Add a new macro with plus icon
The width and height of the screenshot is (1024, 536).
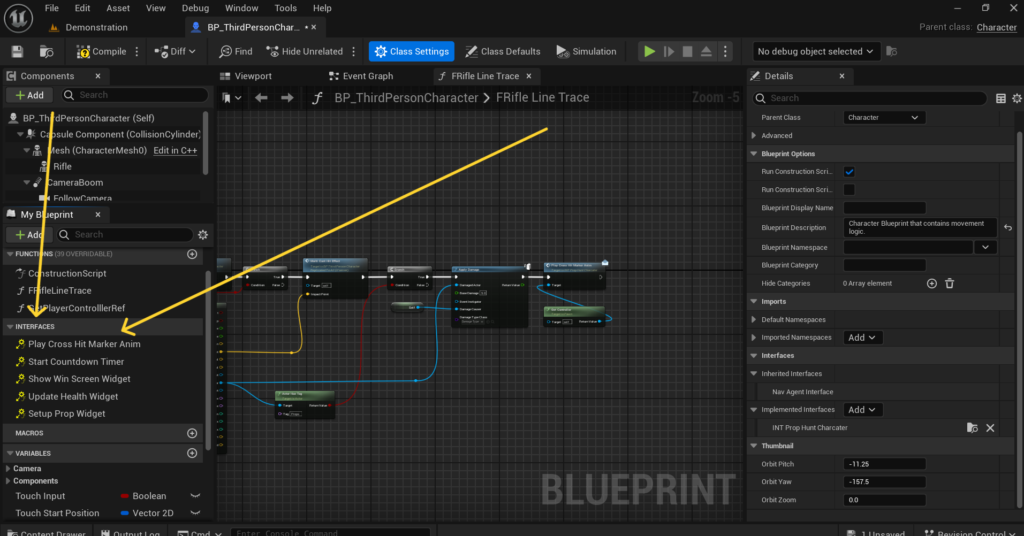[x=192, y=433]
